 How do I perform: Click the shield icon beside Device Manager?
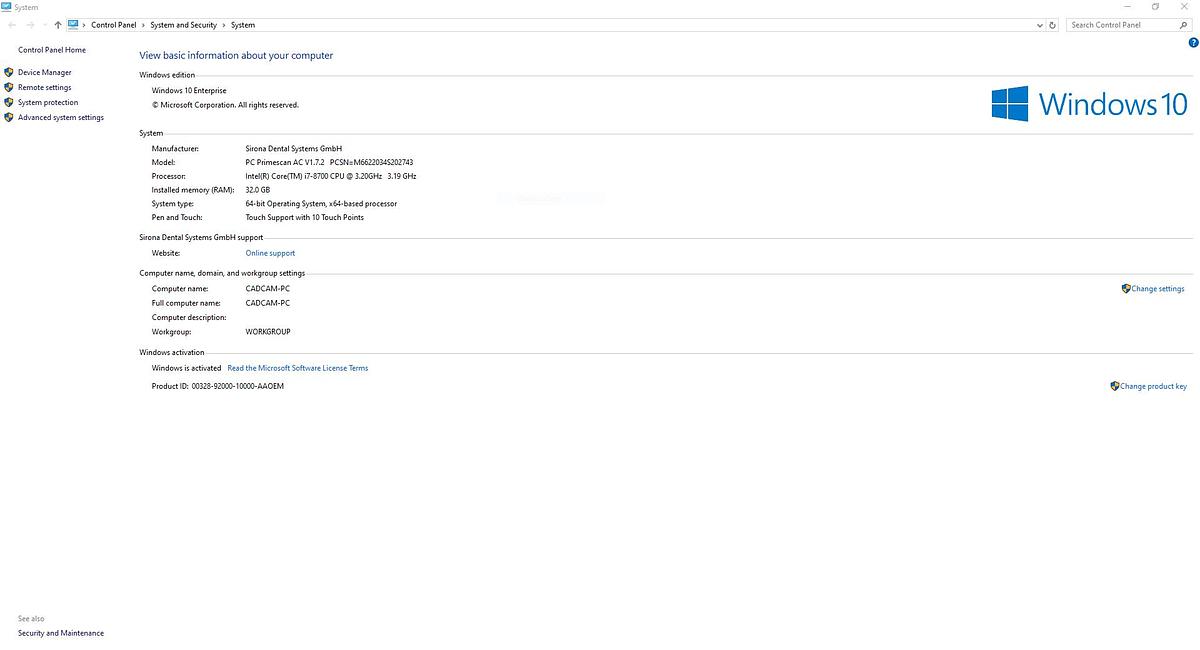click(9, 72)
